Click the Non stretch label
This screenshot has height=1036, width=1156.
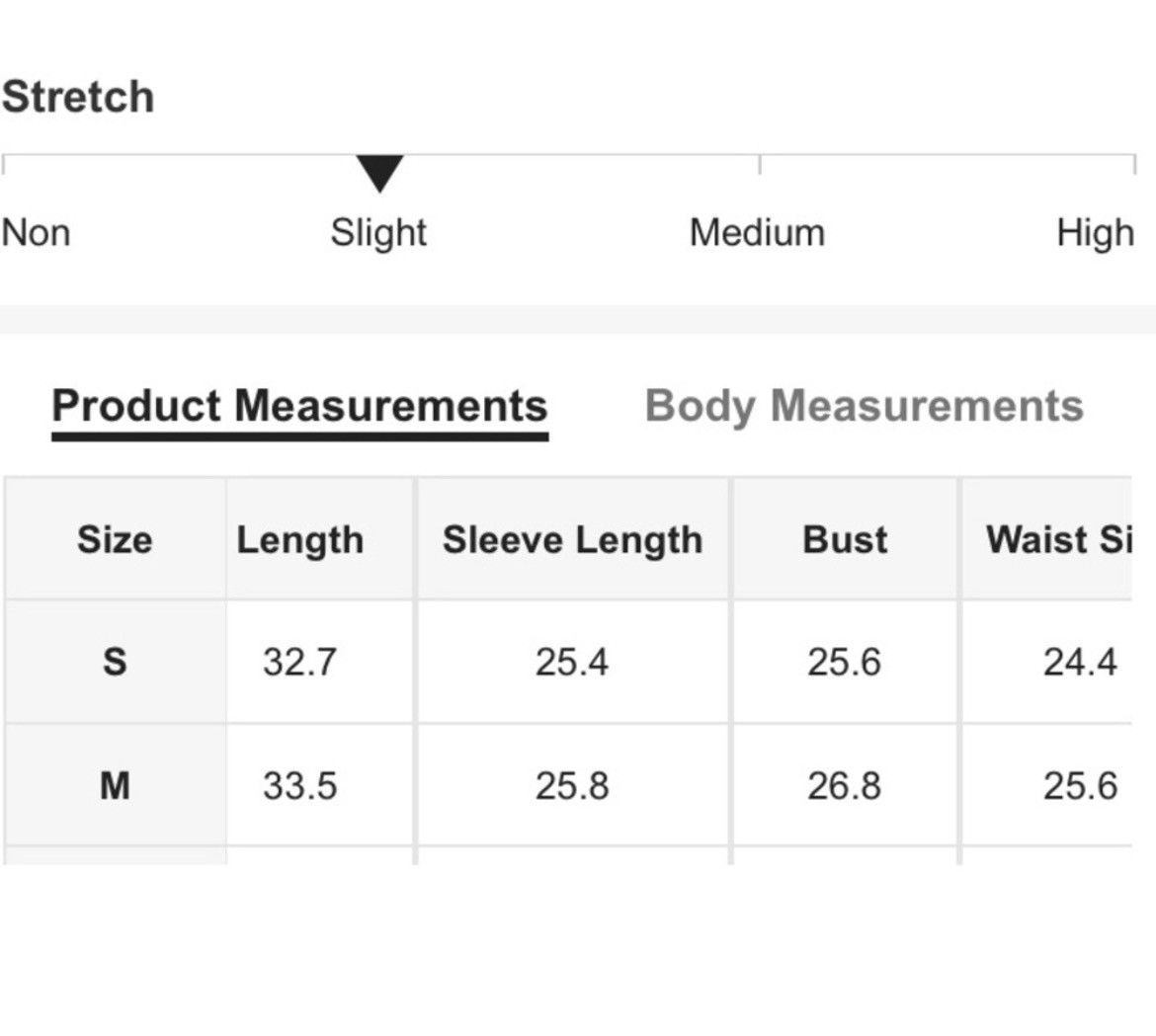pos(37,233)
